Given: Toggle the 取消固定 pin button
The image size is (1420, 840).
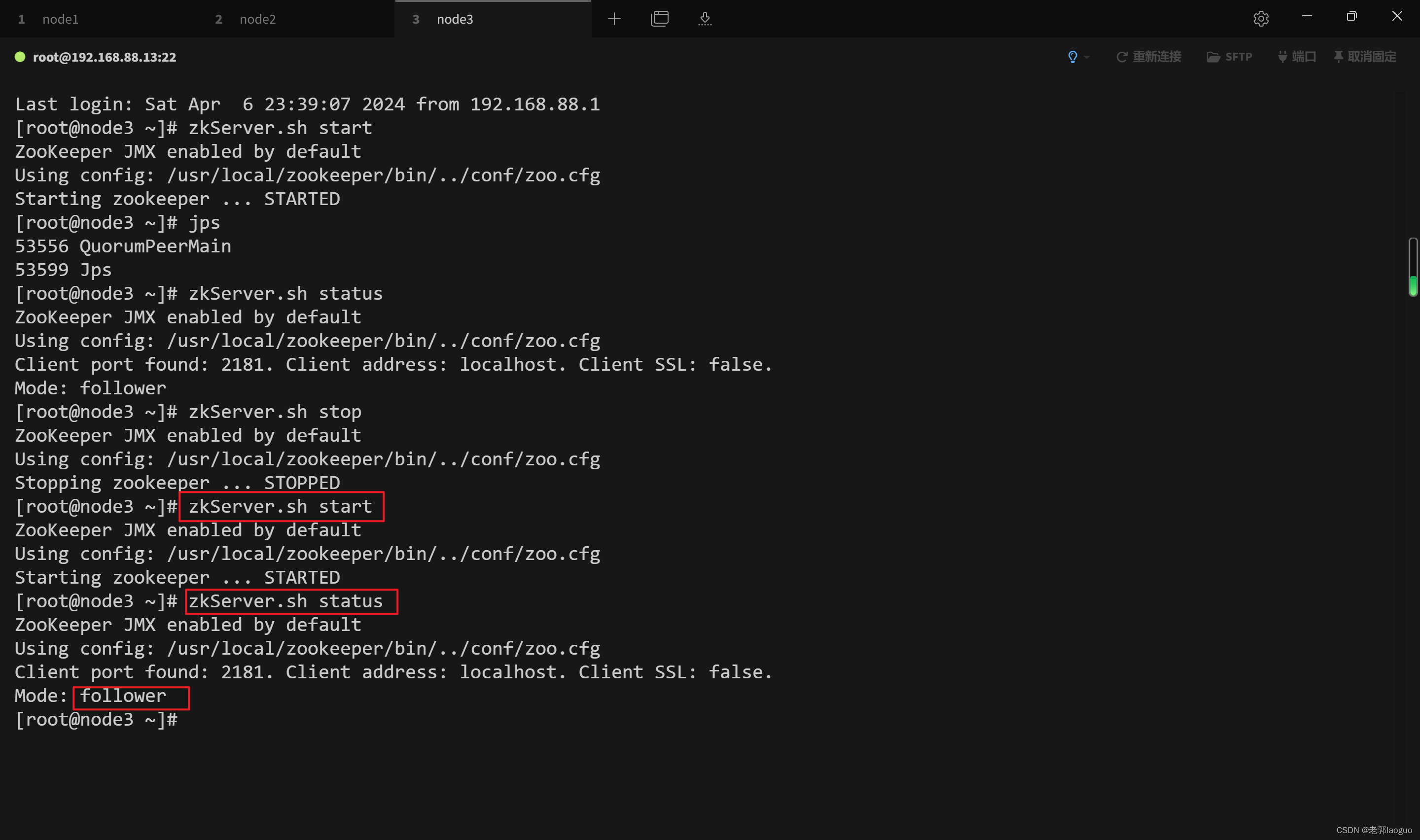Looking at the screenshot, I should (1365, 57).
